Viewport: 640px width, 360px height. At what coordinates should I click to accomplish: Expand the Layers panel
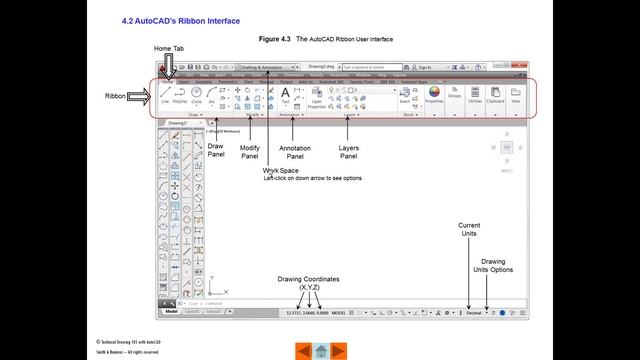pyautogui.click(x=352, y=115)
